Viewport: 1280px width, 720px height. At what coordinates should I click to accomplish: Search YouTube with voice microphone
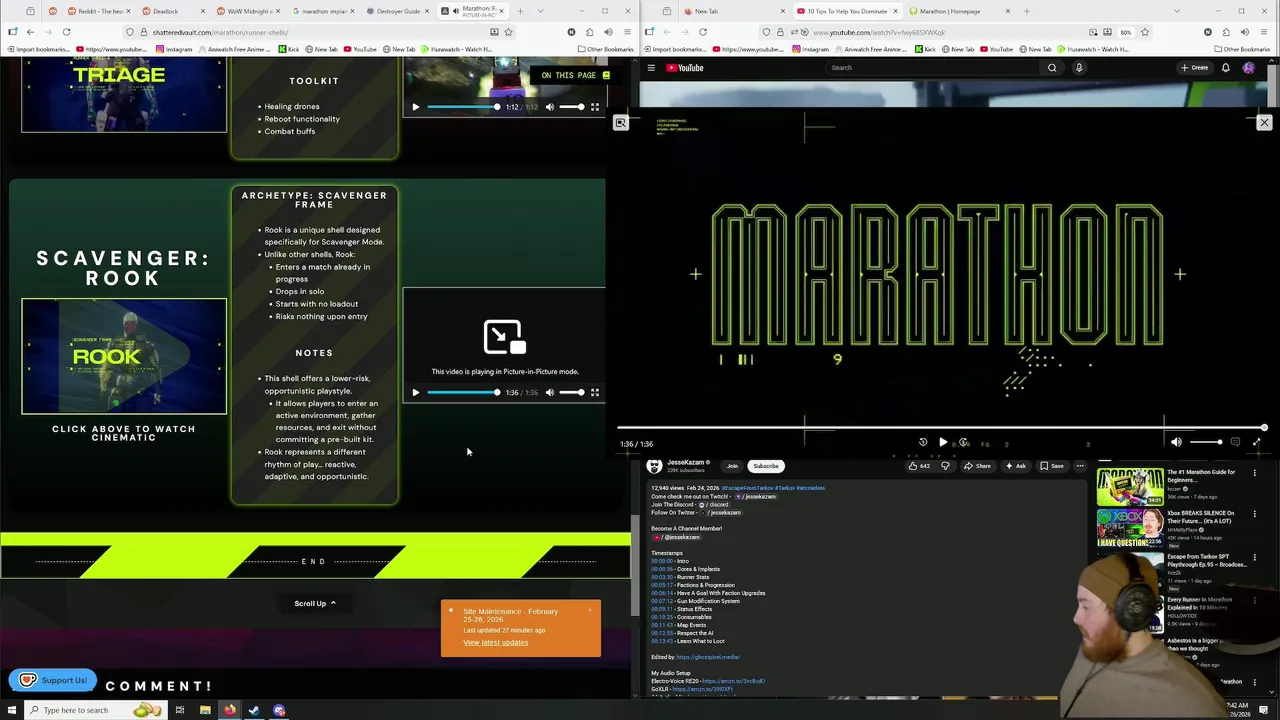point(1079,68)
